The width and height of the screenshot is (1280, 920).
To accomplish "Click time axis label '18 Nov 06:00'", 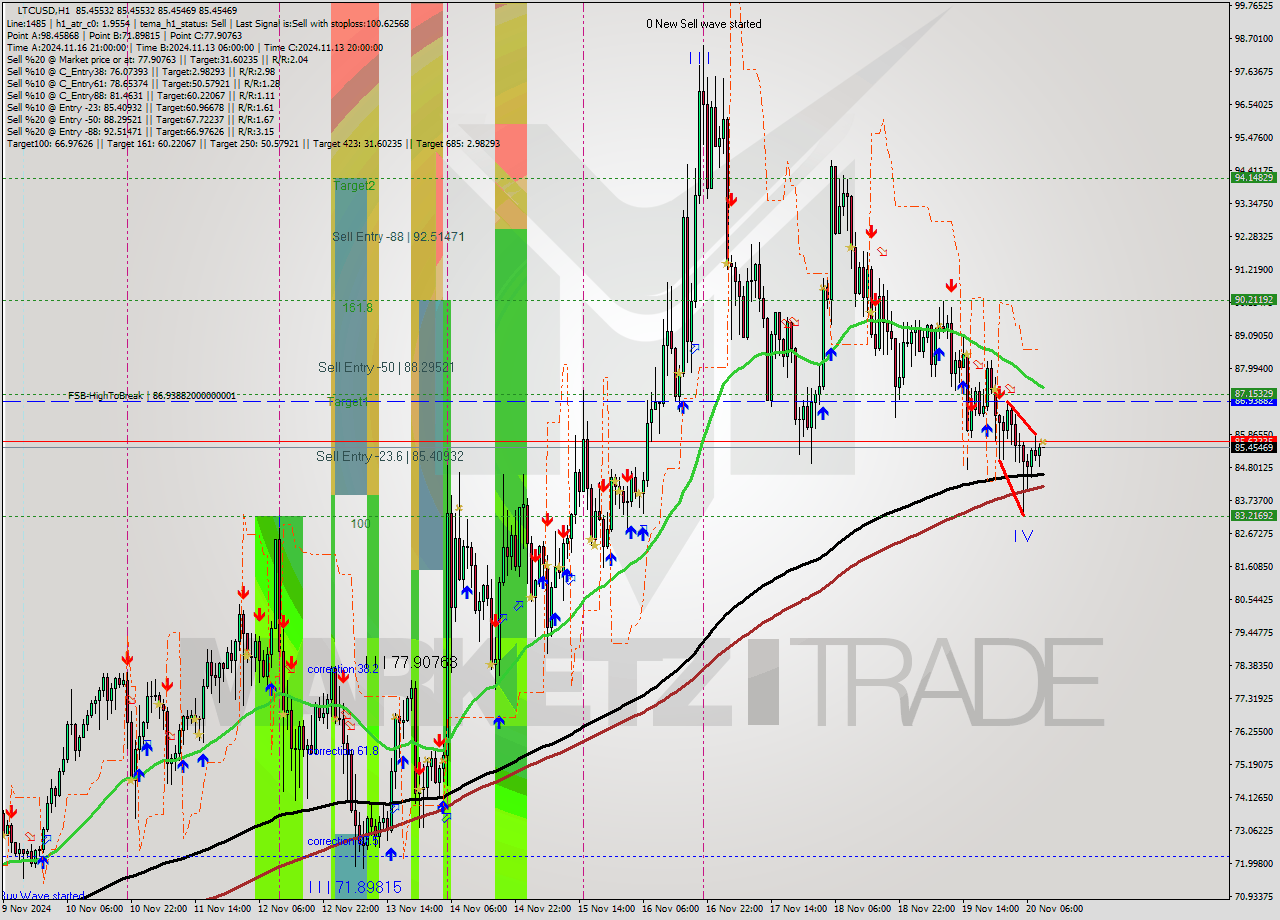I will point(863,909).
